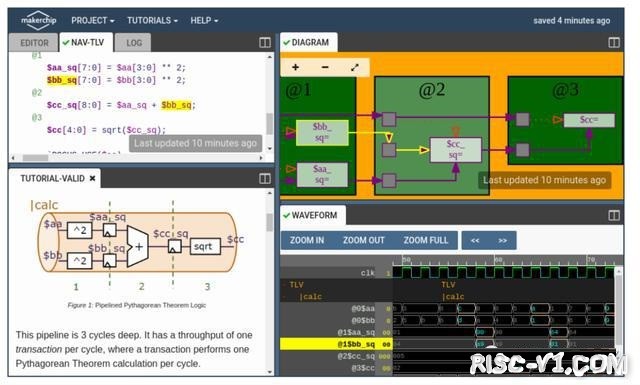The image size is (640, 385).
Task: Open the PROJECT menu
Action: click(93, 20)
